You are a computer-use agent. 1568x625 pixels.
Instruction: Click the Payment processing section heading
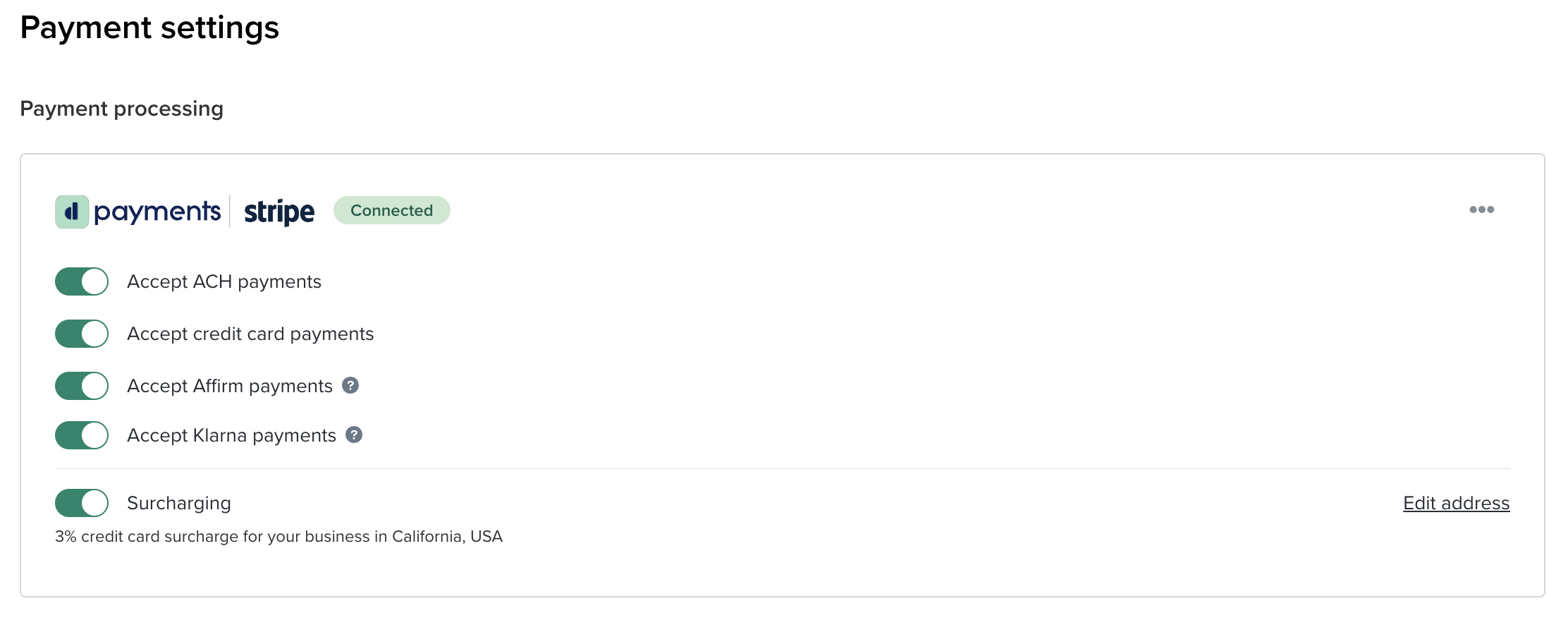click(x=121, y=109)
